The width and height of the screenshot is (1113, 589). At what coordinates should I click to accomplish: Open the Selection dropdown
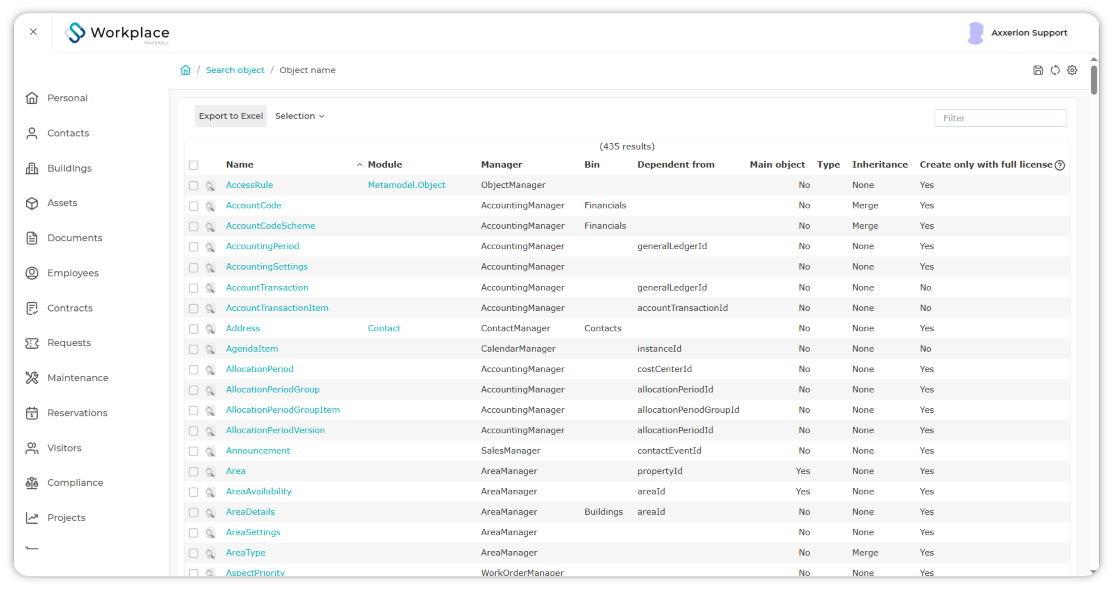point(300,116)
